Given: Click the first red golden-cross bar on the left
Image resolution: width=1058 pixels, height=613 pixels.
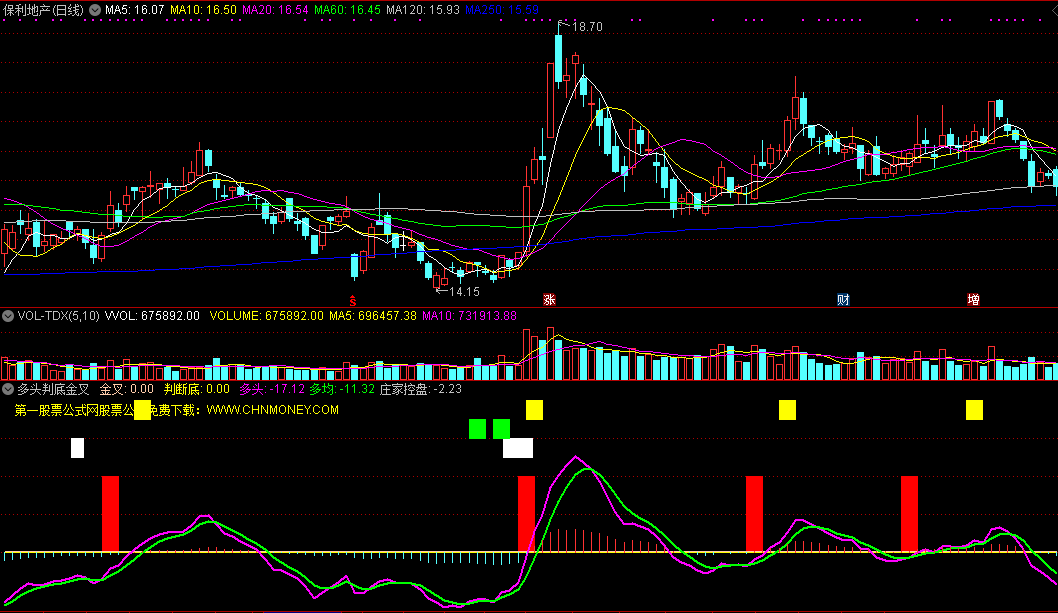Looking at the screenshot, I should [x=111, y=514].
